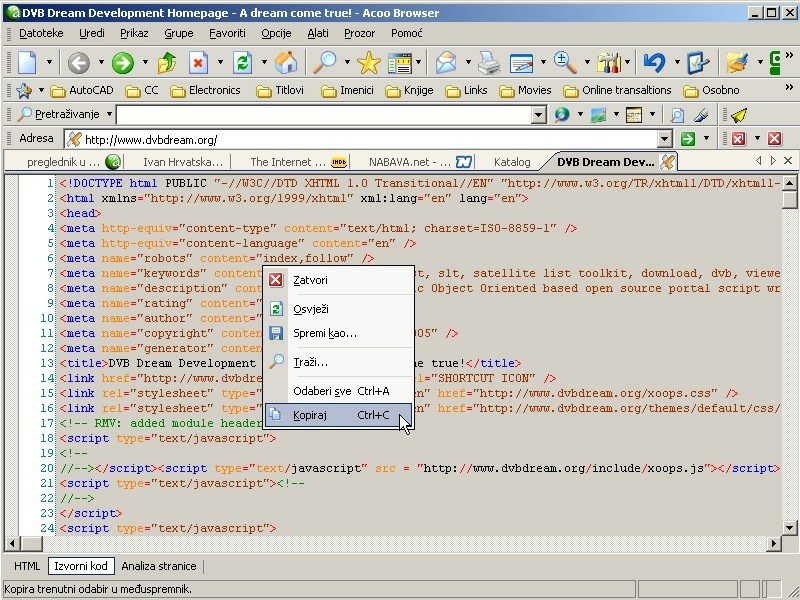Click the vertical scrollbar down arrow
The width and height of the screenshot is (800, 600).
(x=789, y=528)
